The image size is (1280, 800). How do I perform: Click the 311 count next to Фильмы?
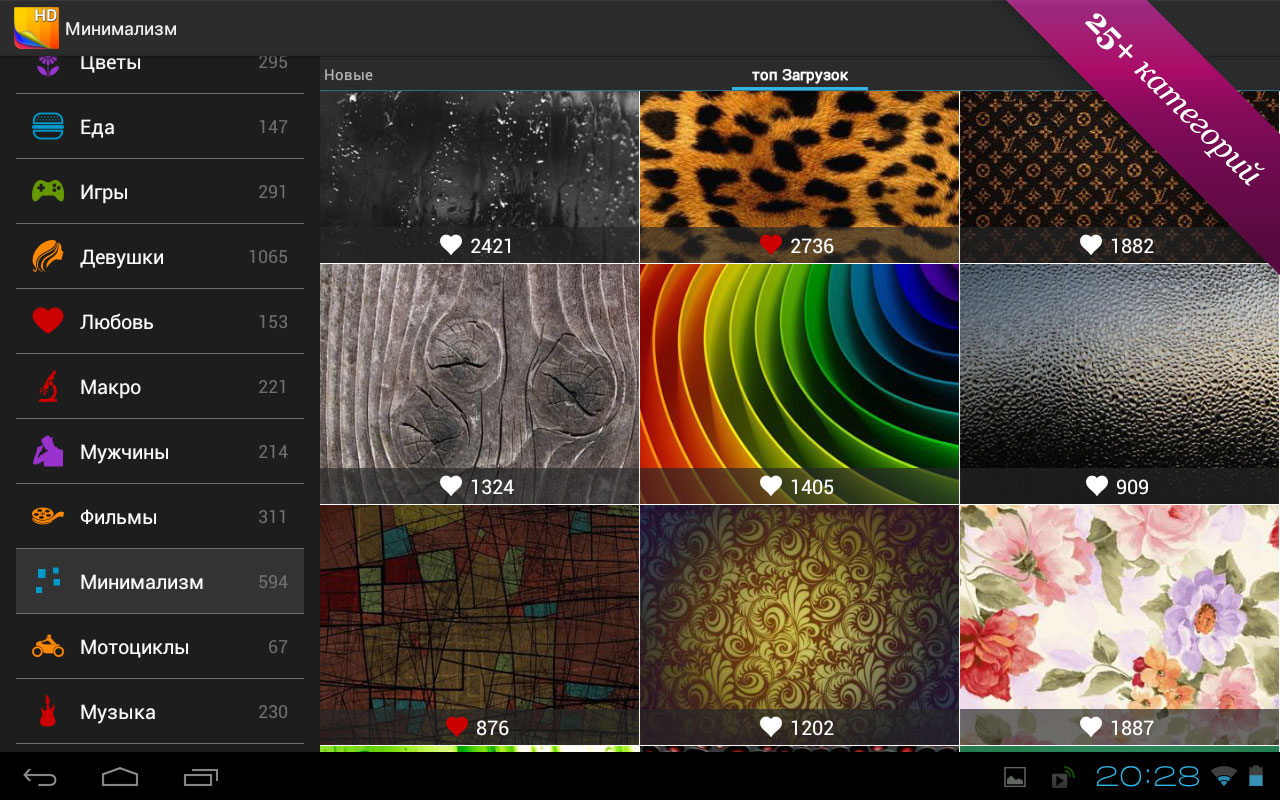pyautogui.click(x=273, y=517)
